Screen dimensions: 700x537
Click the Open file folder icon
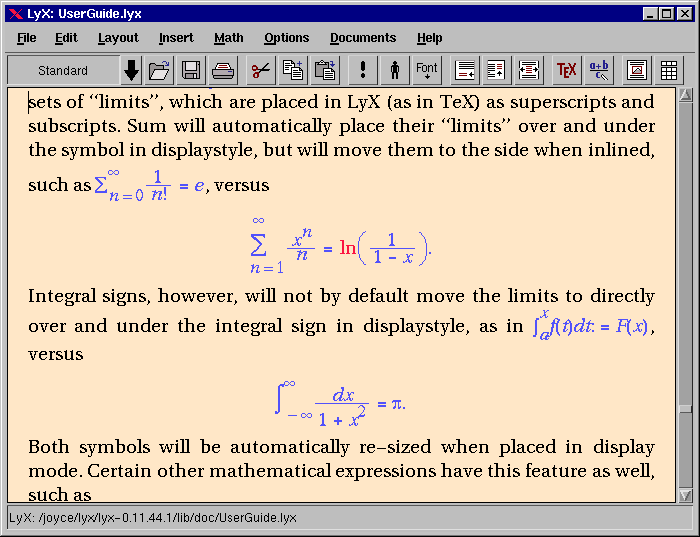pyautogui.click(x=159, y=70)
